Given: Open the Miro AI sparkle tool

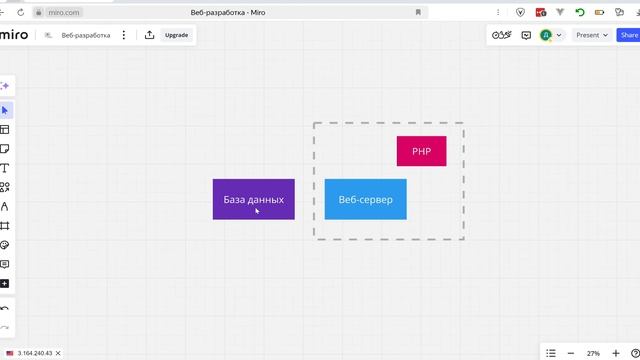Looking at the screenshot, I should pos(5,86).
